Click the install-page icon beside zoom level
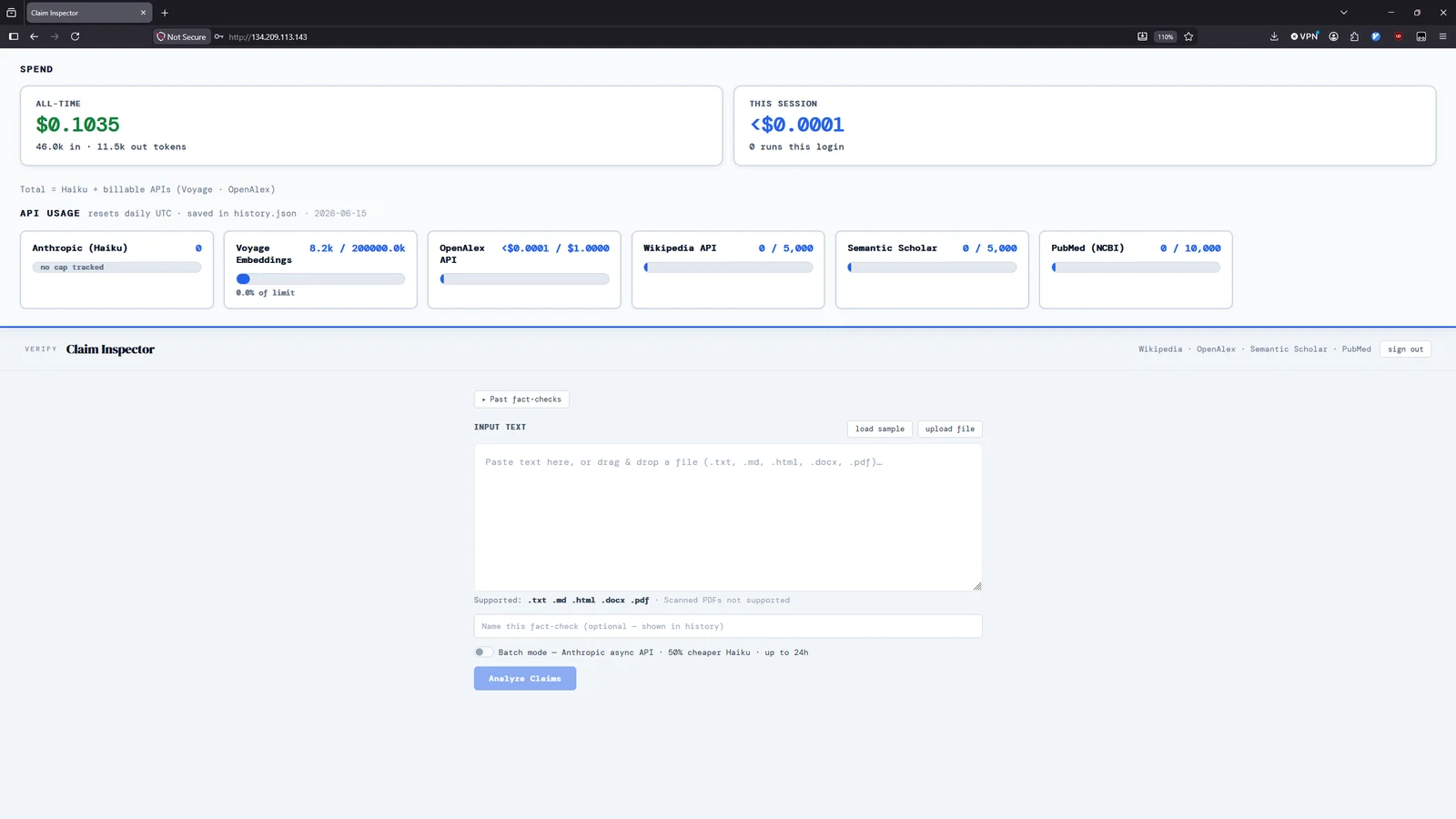Viewport: 1456px width, 819px height. 1142,36
